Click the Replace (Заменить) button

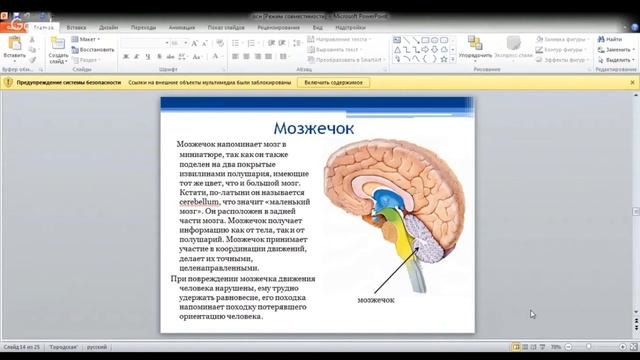pos(616,49)
